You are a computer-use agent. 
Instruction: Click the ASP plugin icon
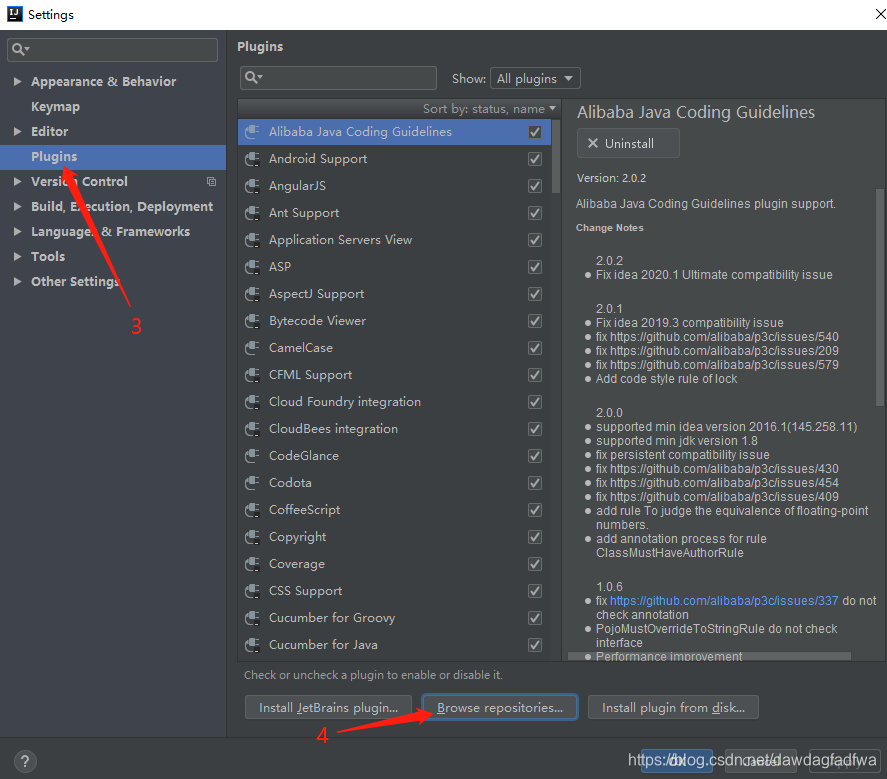[x=252, y=267]
